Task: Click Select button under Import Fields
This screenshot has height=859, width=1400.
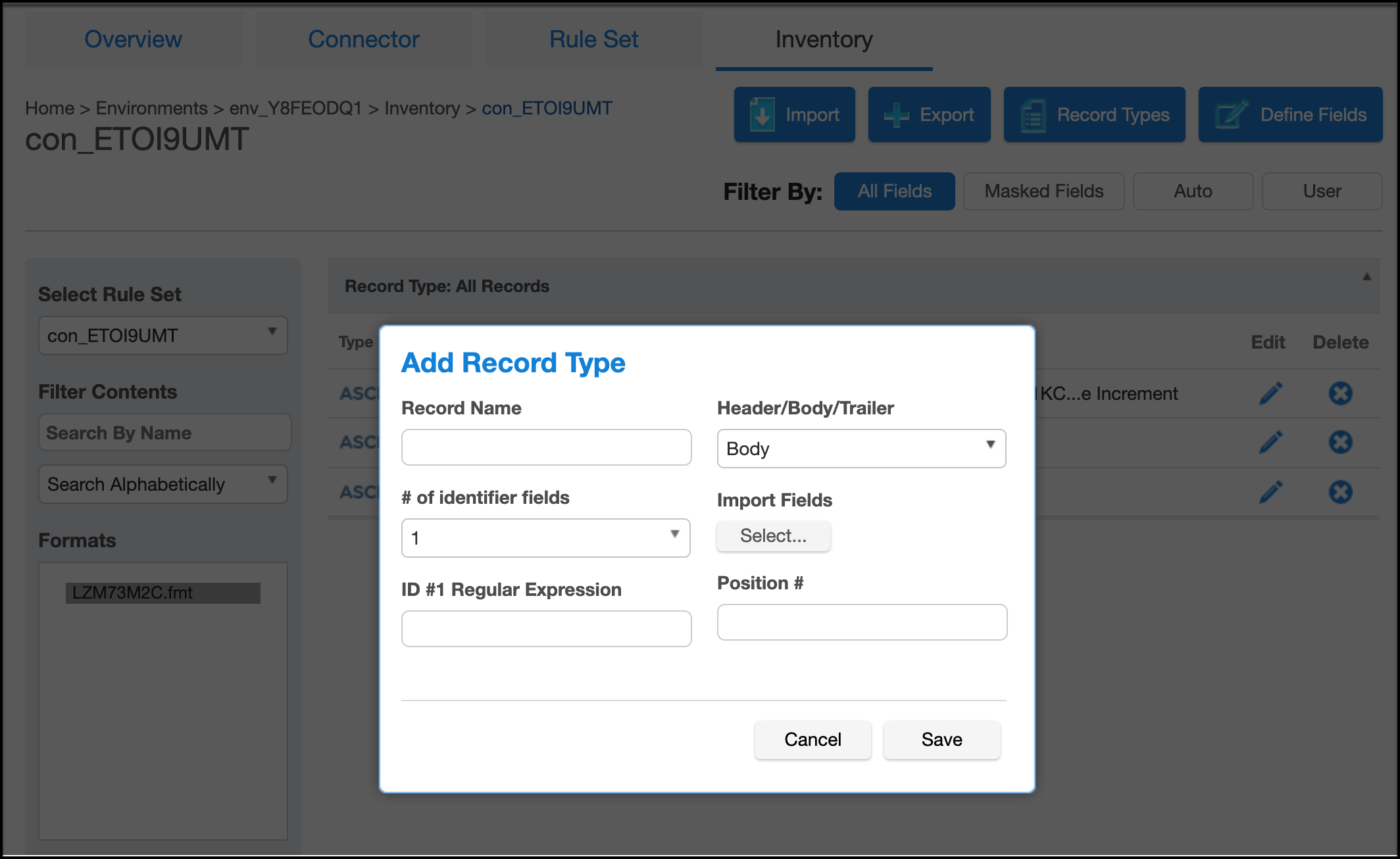Action: click(x=772, y=536)
